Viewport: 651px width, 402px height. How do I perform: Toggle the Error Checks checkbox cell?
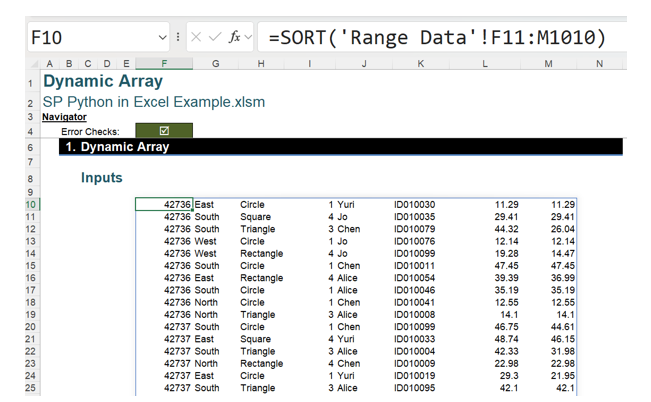click(164, 131)
